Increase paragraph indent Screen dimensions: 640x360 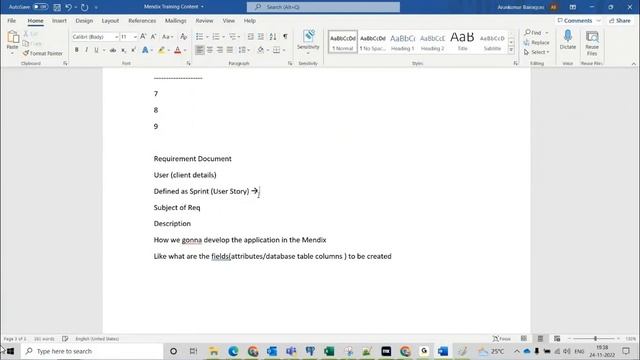pyautogui.click(x=261, y=37)
